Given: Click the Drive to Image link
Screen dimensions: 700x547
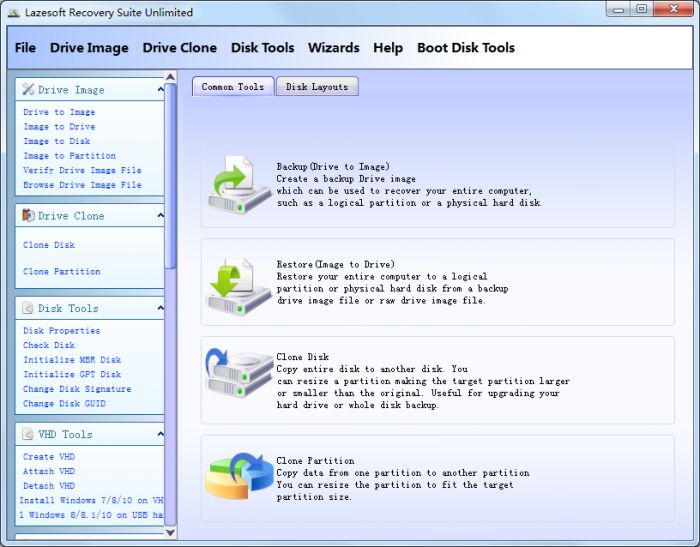Looking at the screenshot, I should [x=59, y=112].
